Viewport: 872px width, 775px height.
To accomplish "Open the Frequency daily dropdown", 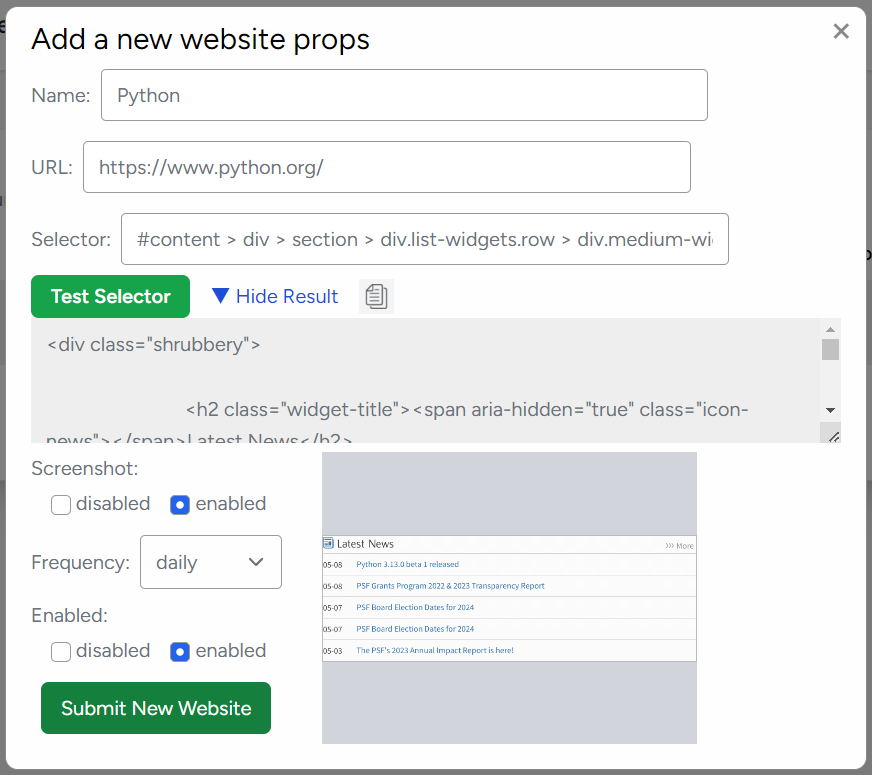I will pos(211,562).
